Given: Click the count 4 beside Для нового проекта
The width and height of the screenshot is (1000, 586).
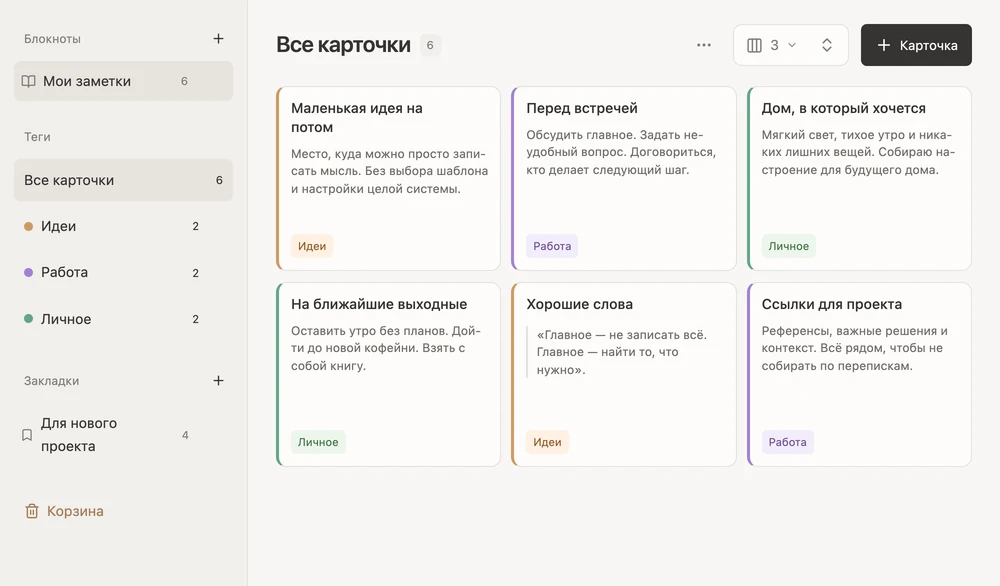Looking at the screenshot, I should [185, 435].
